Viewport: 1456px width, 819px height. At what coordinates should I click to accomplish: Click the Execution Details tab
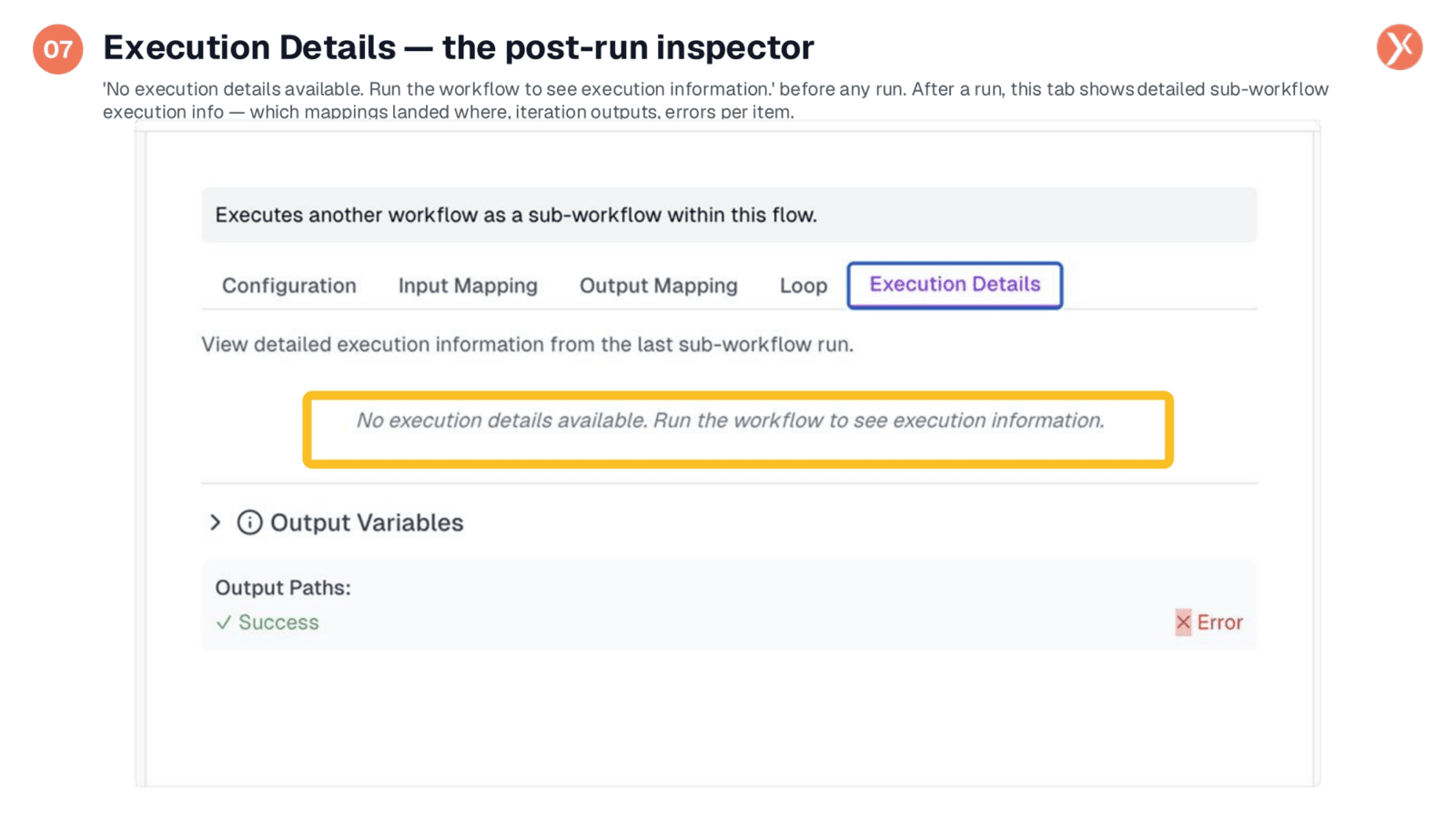(x=955, y=285)
